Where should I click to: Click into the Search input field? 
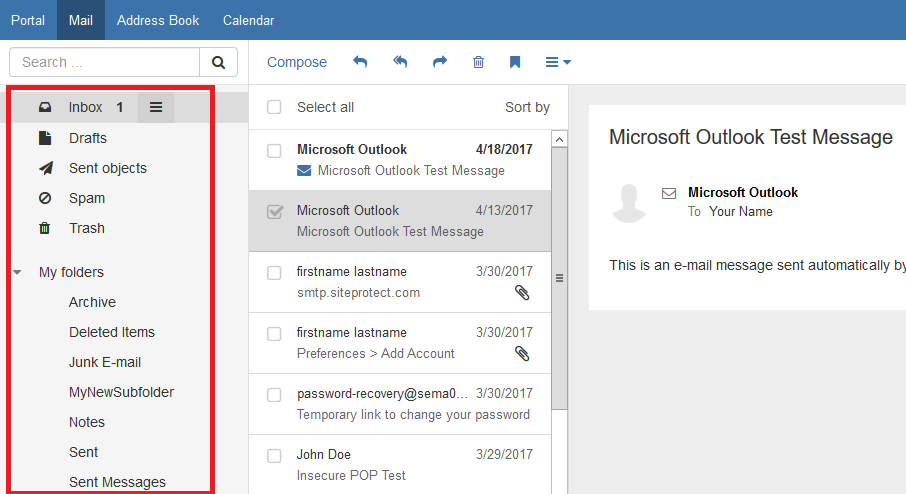(x=105, y=62)
